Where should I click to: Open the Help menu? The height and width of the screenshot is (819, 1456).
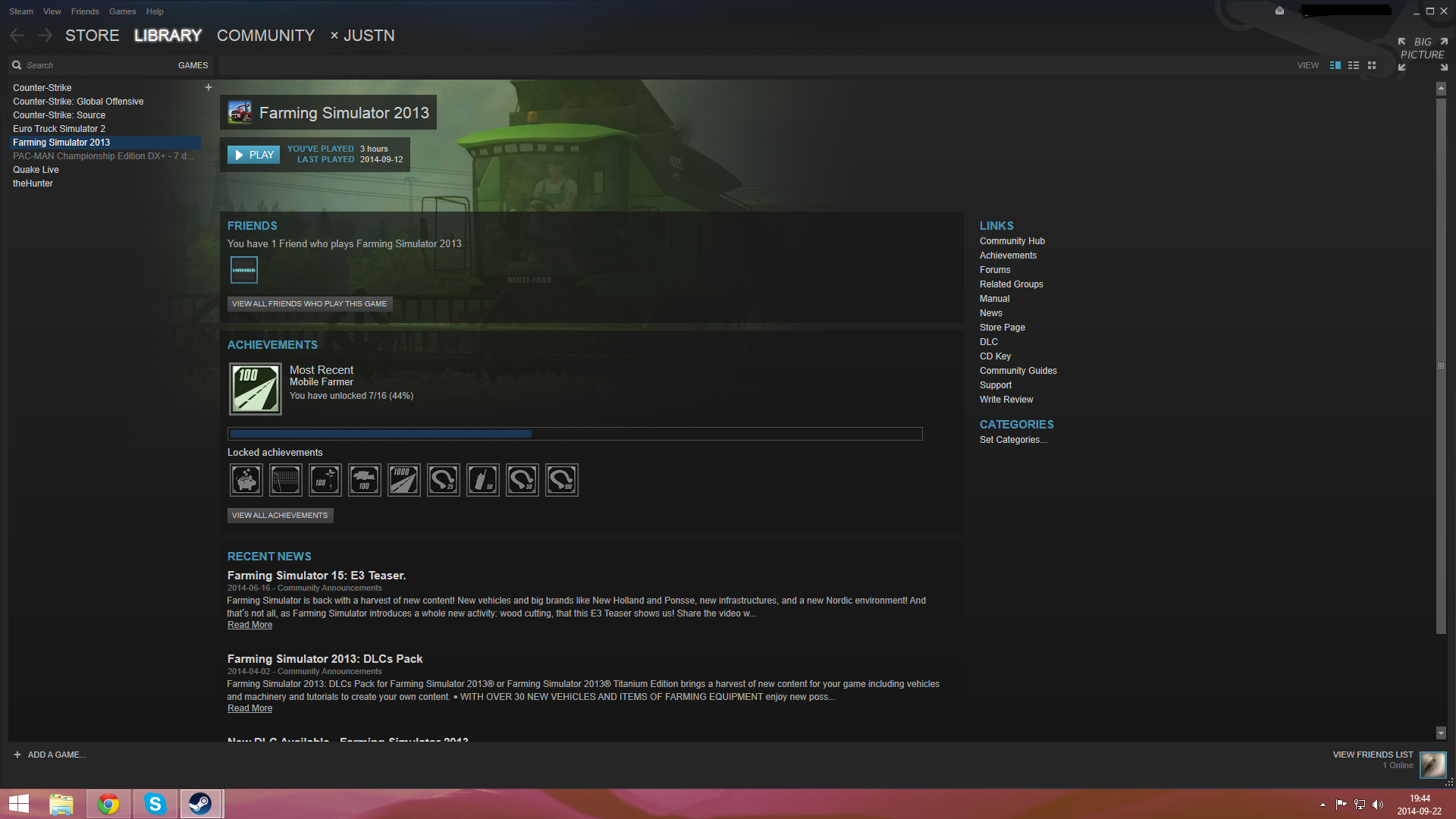155,11
